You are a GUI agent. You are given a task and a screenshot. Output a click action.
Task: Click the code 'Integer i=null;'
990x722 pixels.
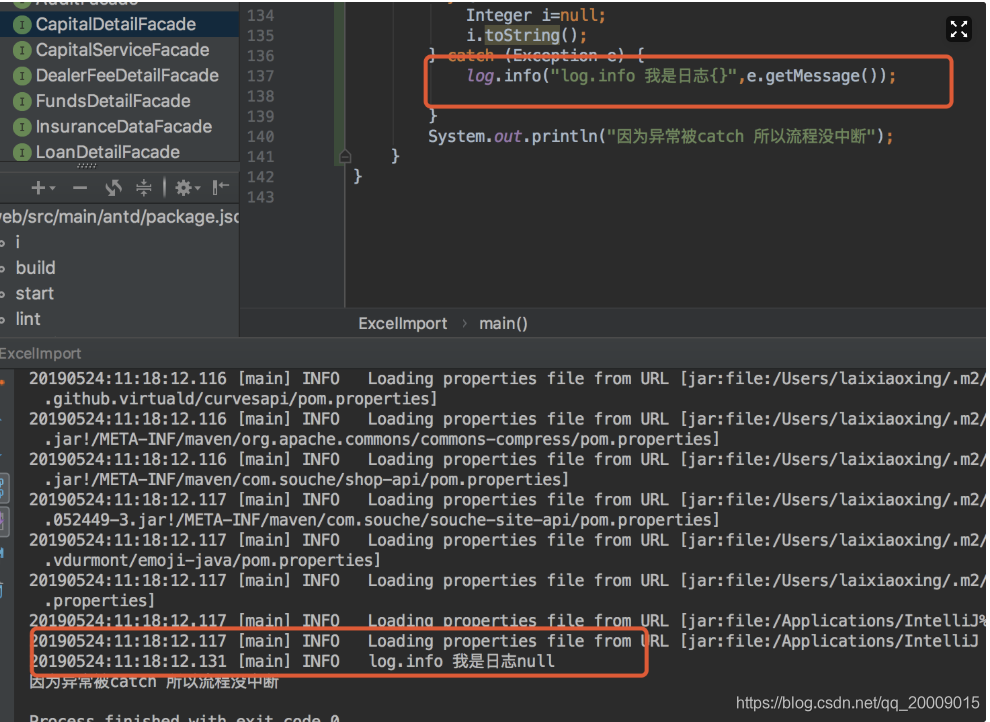(535, 15)
